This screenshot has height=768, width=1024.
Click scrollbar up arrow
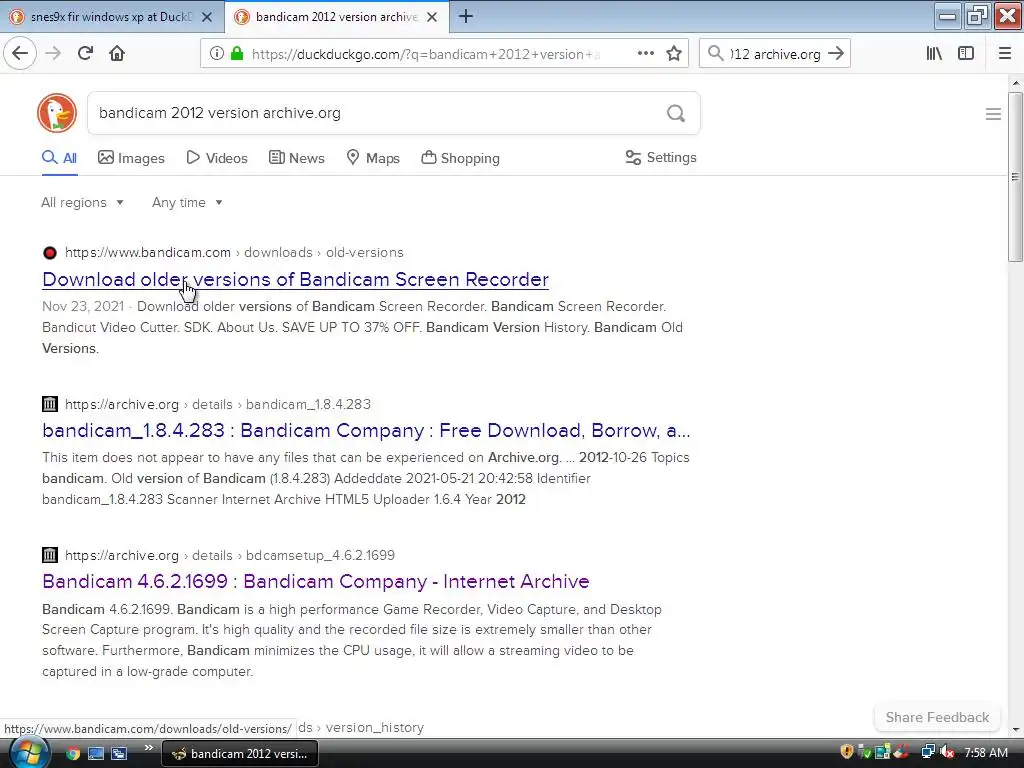click(1015, 84)
